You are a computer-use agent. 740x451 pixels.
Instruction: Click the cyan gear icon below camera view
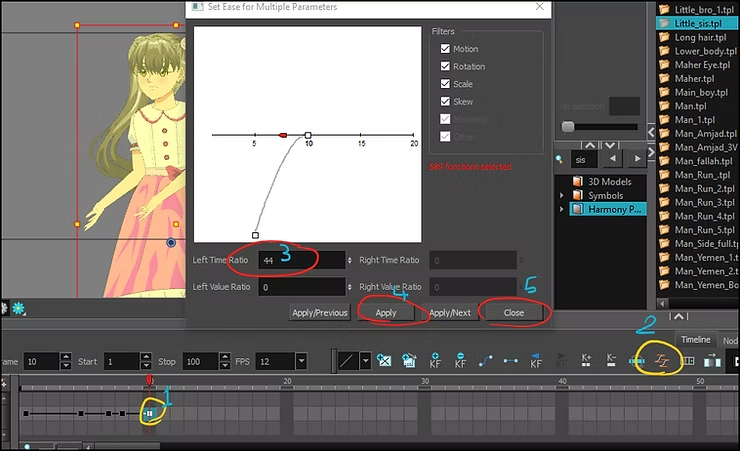(x=18, y=309)
